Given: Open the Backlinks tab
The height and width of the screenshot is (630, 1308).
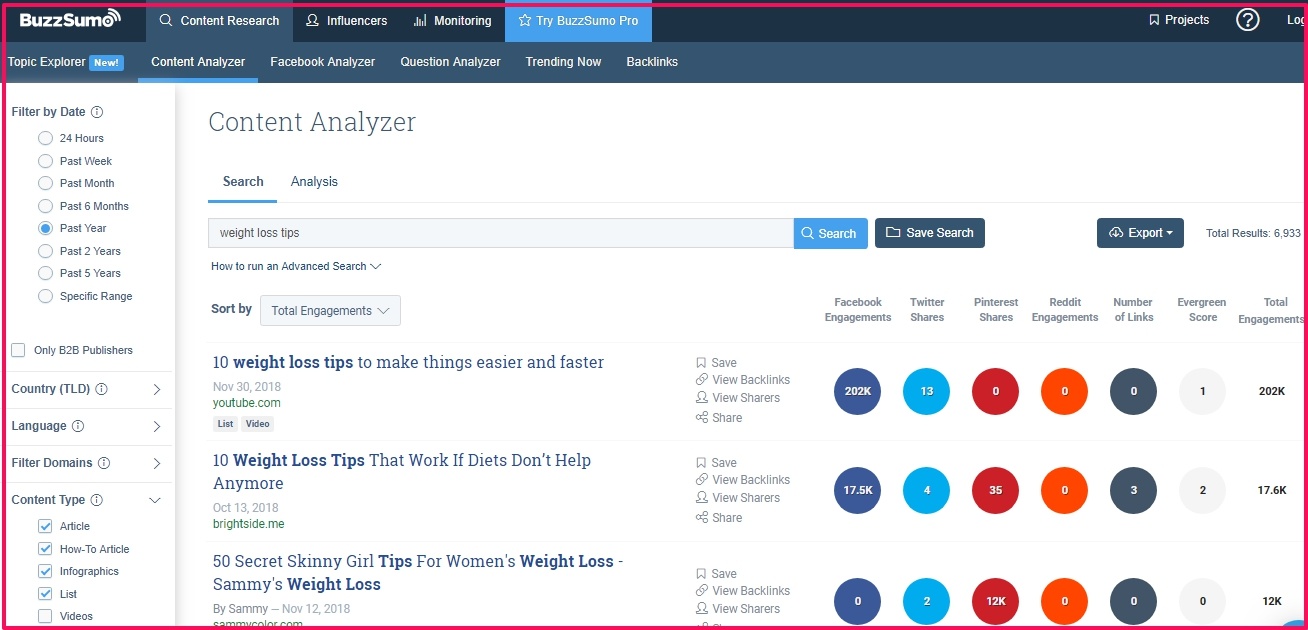Looking at the screenshot, I should 652,62.
